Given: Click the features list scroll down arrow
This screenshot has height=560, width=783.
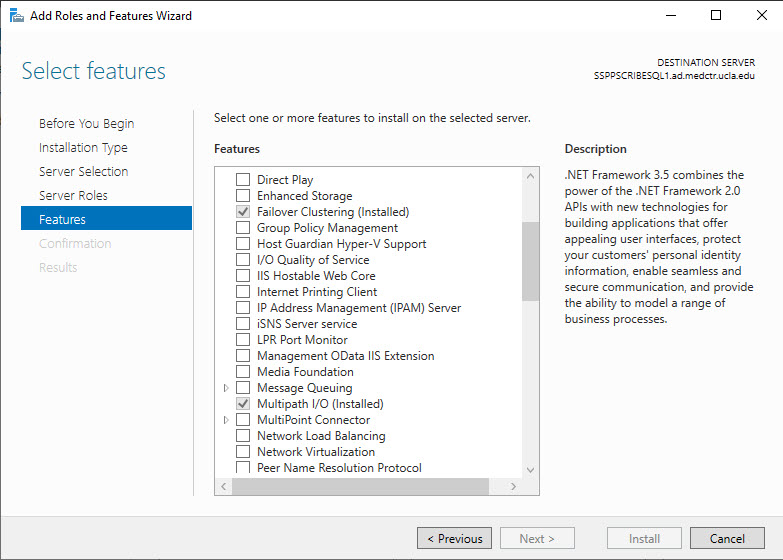Looking at the screenshot, I should click(x=530, y=470).
